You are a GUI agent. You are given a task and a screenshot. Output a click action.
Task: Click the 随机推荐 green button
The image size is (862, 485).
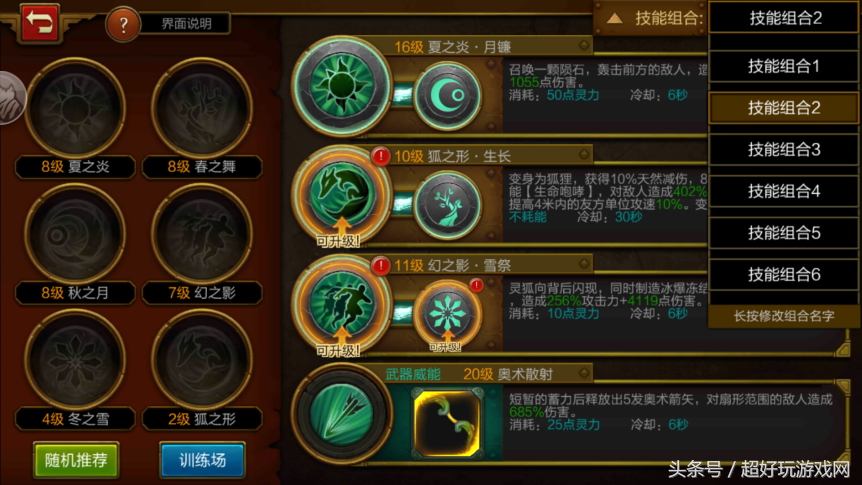click(76, 460)
